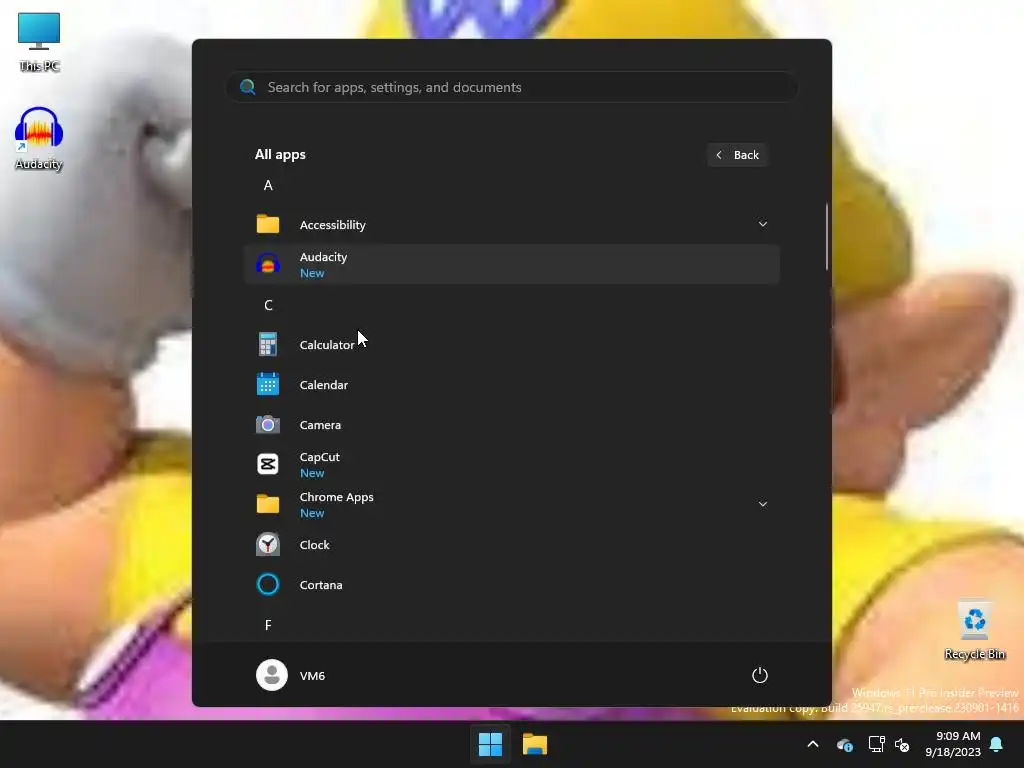Click the Calculator text label
The height and width of the screenshot is (768, 1024).
327,345
